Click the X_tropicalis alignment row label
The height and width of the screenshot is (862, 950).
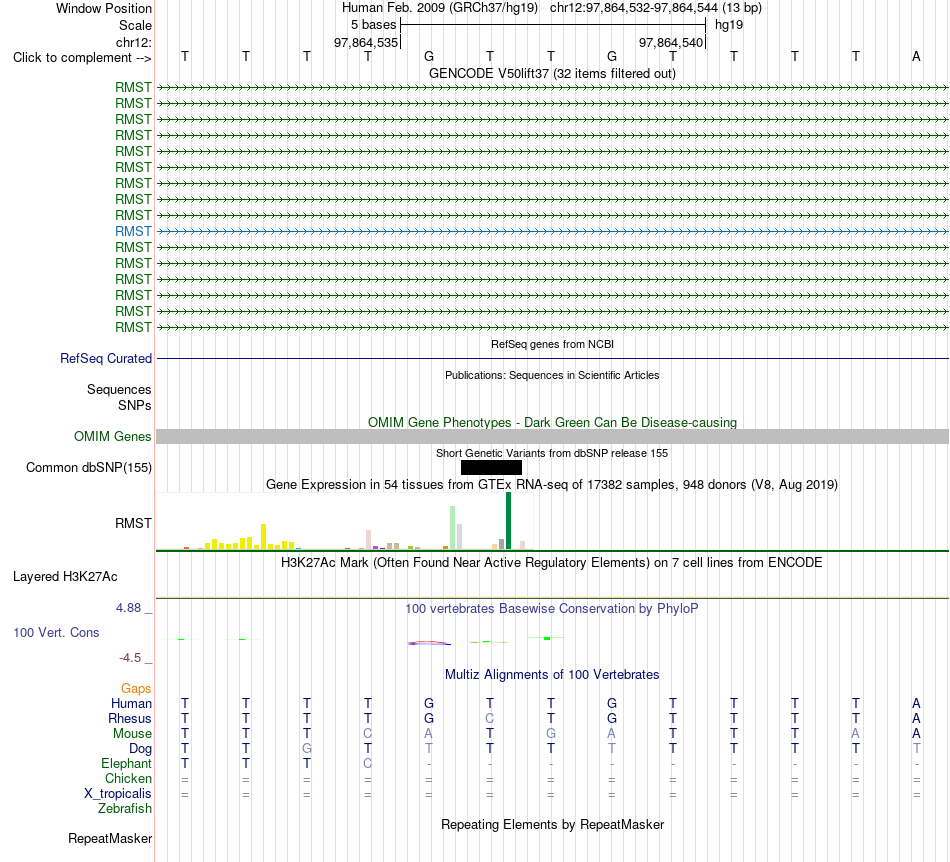click(118, 794)
